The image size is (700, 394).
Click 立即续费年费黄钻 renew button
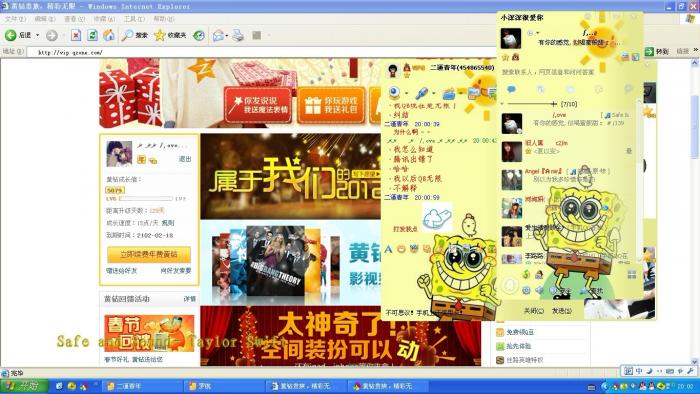click(x=149, y=254)
